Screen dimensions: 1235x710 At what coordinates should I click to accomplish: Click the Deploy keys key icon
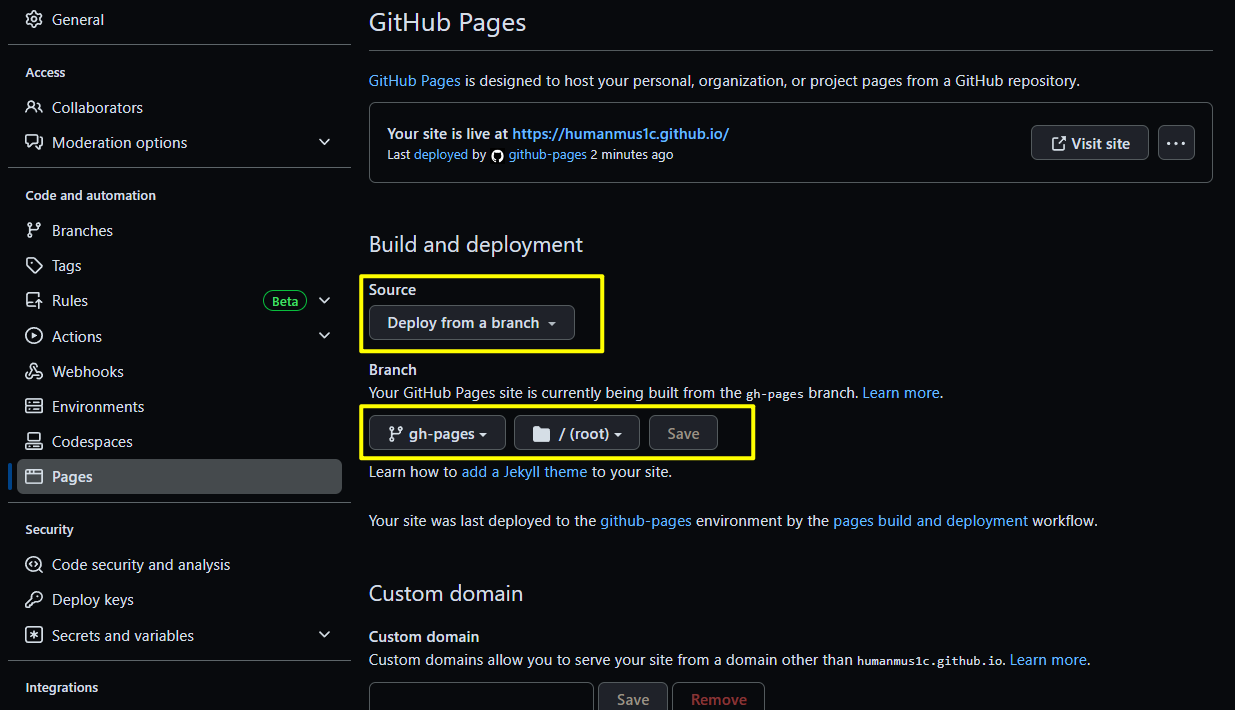(34, 600)
